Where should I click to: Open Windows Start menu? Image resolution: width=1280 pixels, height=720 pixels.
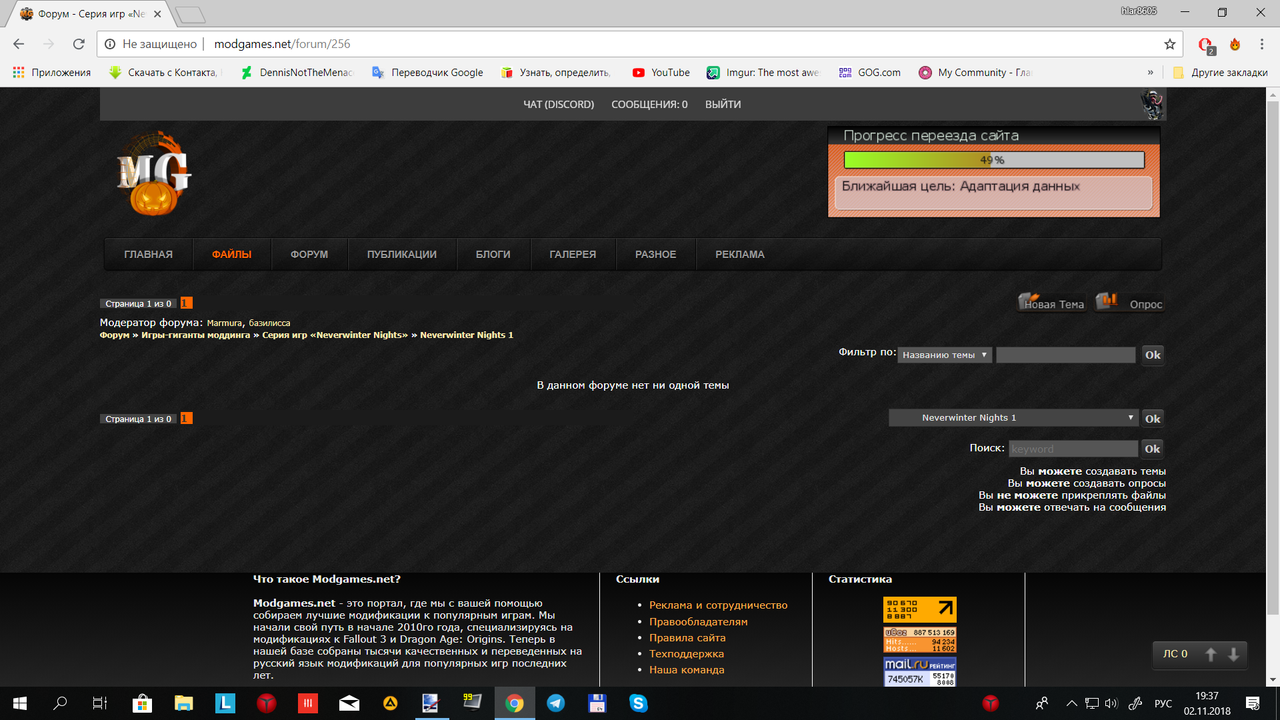[19, 703]
